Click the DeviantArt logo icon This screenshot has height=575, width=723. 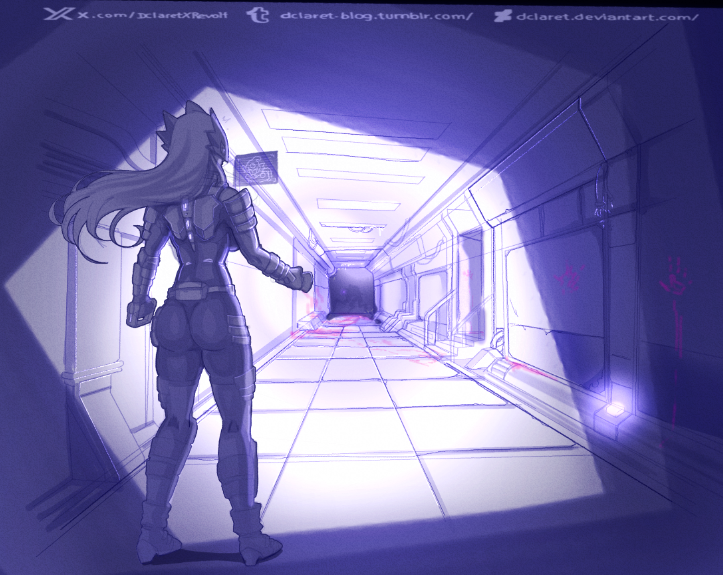pos(503,16)
